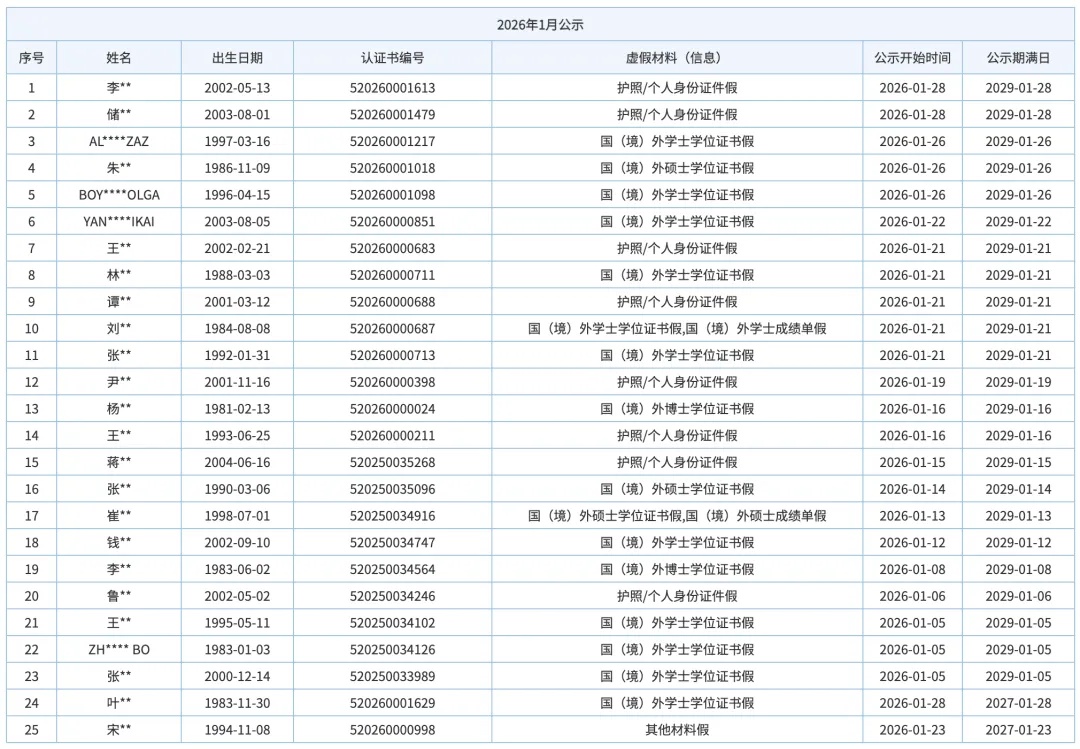Image resolution: width=1080 pixels, height=749 pixels.
Task: Click the 公示开始时间 column header
Action: pos(911,58)
